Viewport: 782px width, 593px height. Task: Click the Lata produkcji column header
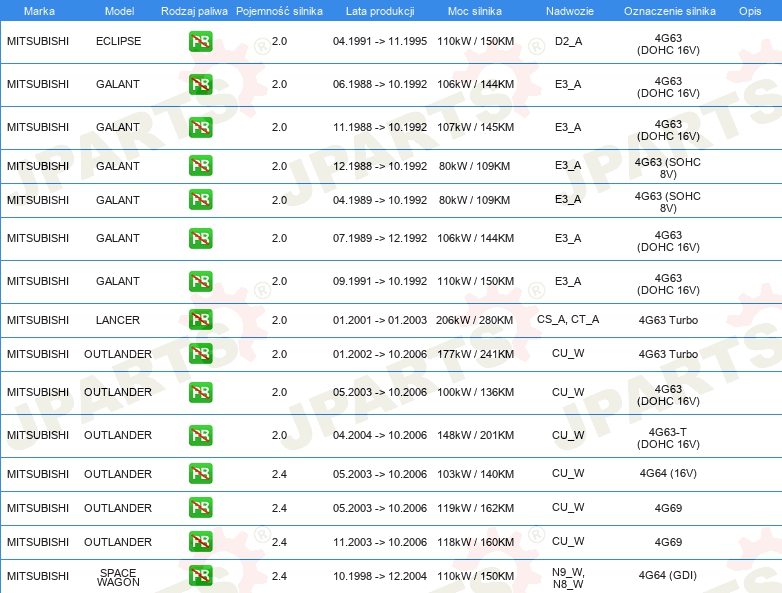[380, 11]
